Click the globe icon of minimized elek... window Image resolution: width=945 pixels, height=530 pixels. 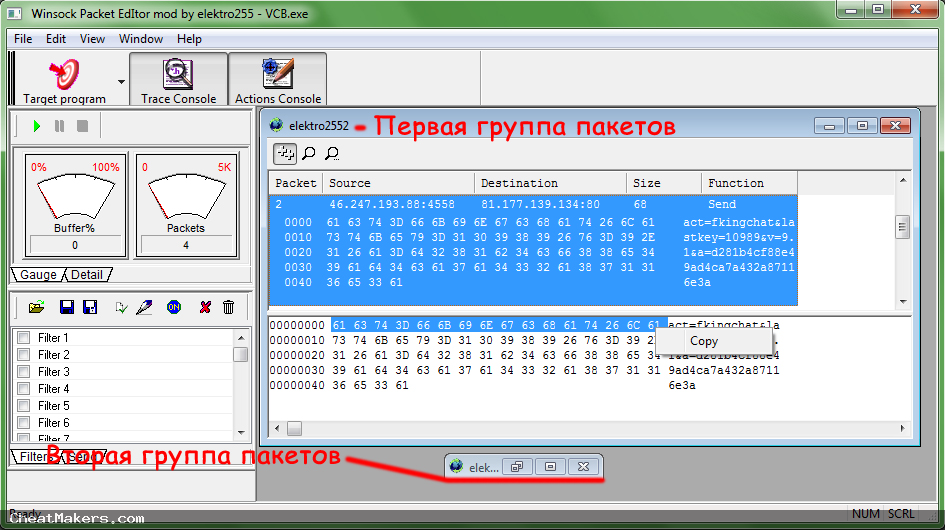click(x=457, y=467)
